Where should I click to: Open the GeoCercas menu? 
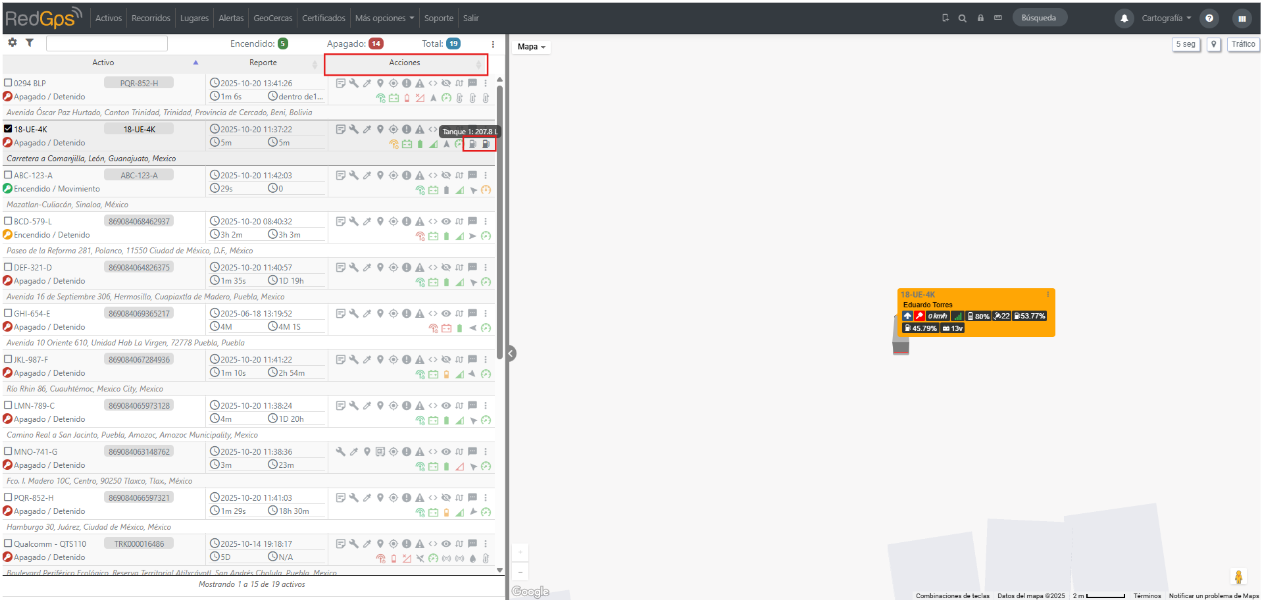272,18
